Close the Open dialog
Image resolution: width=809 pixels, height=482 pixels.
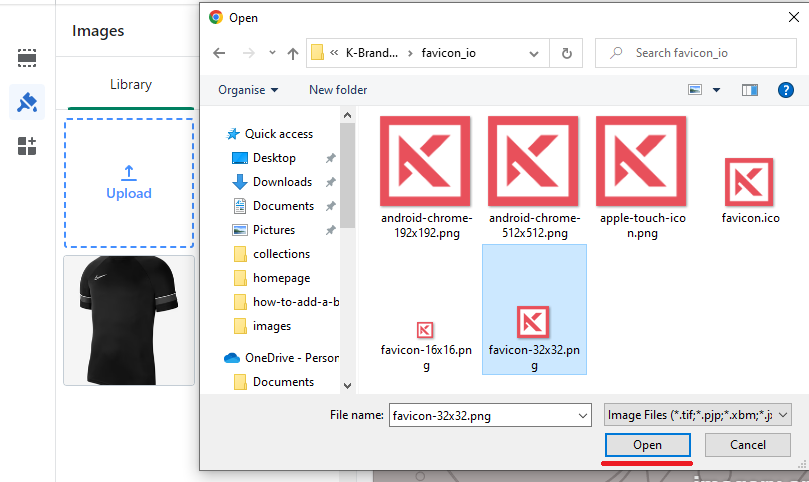tap(794, 18)
